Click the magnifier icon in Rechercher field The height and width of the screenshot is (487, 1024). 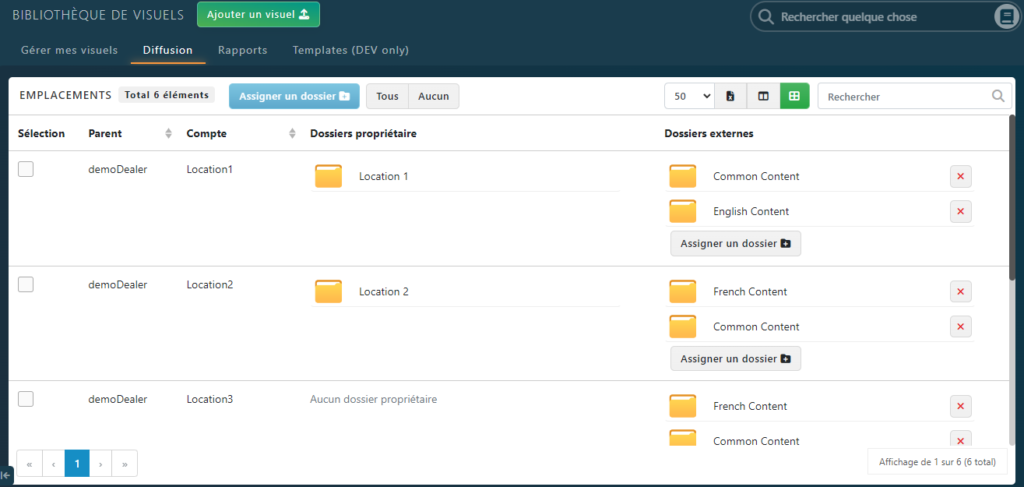(x=997, y=96)
